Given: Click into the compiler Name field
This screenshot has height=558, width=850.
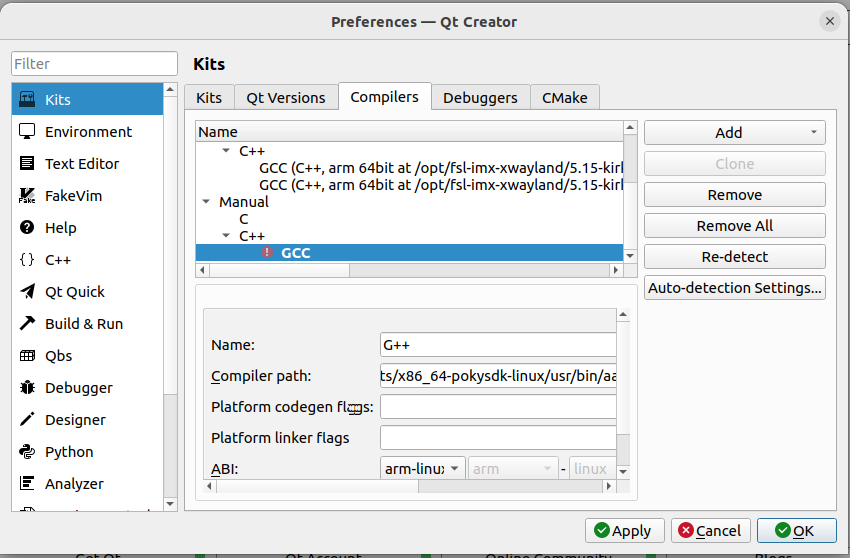Looking at the screenshot, I should point(497,345).
